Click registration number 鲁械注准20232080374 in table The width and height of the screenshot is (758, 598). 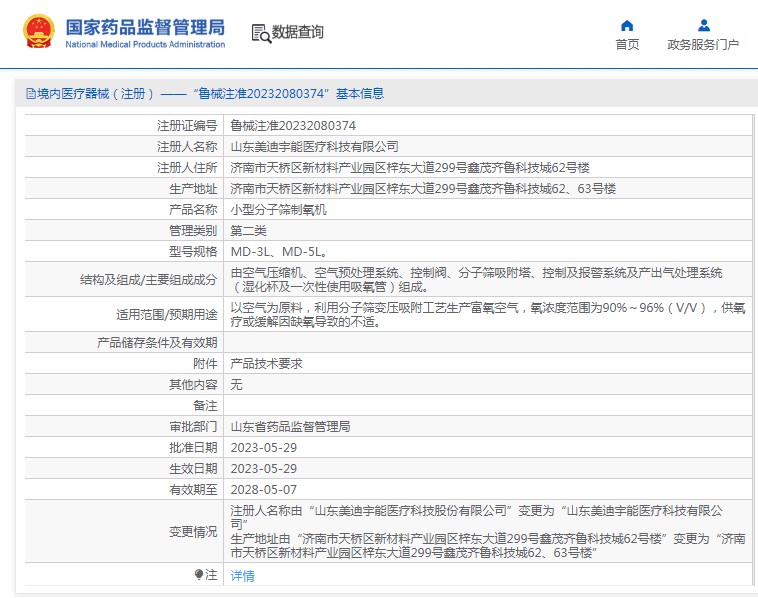293,126
